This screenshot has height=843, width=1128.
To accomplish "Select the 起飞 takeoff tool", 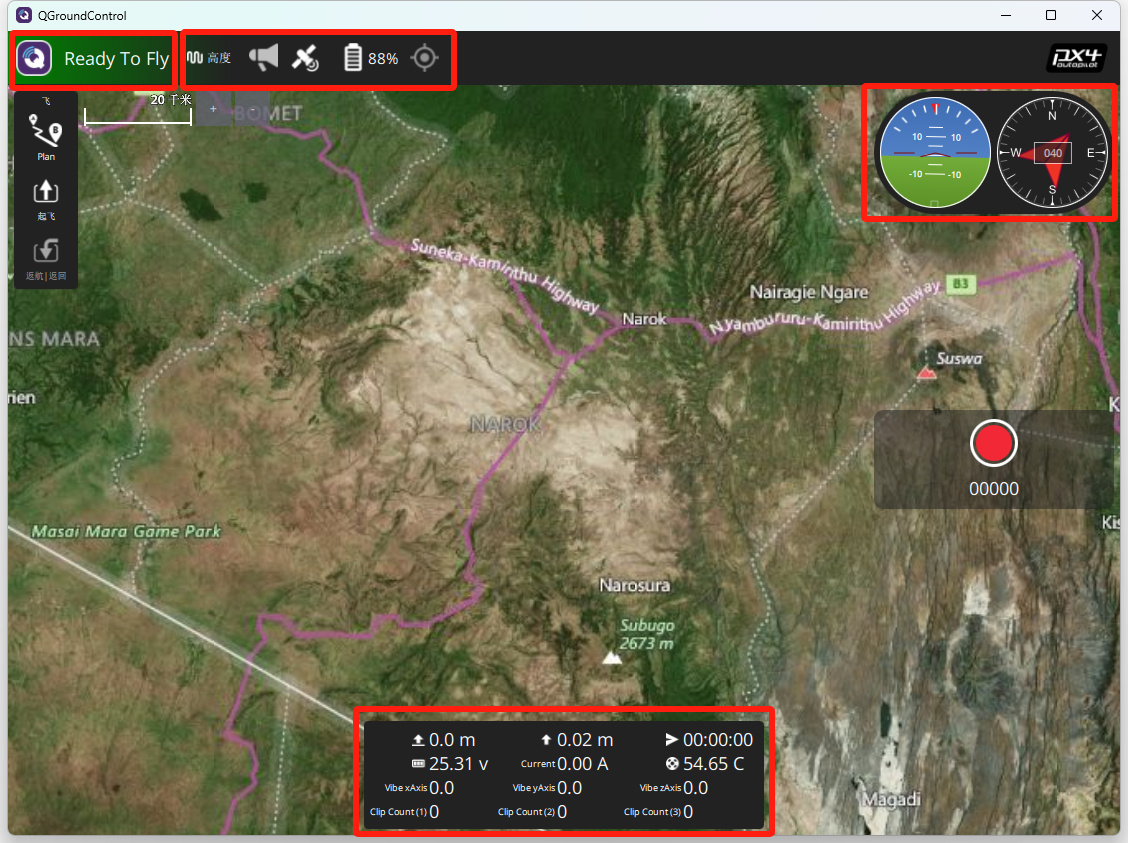I will [46, 199].
